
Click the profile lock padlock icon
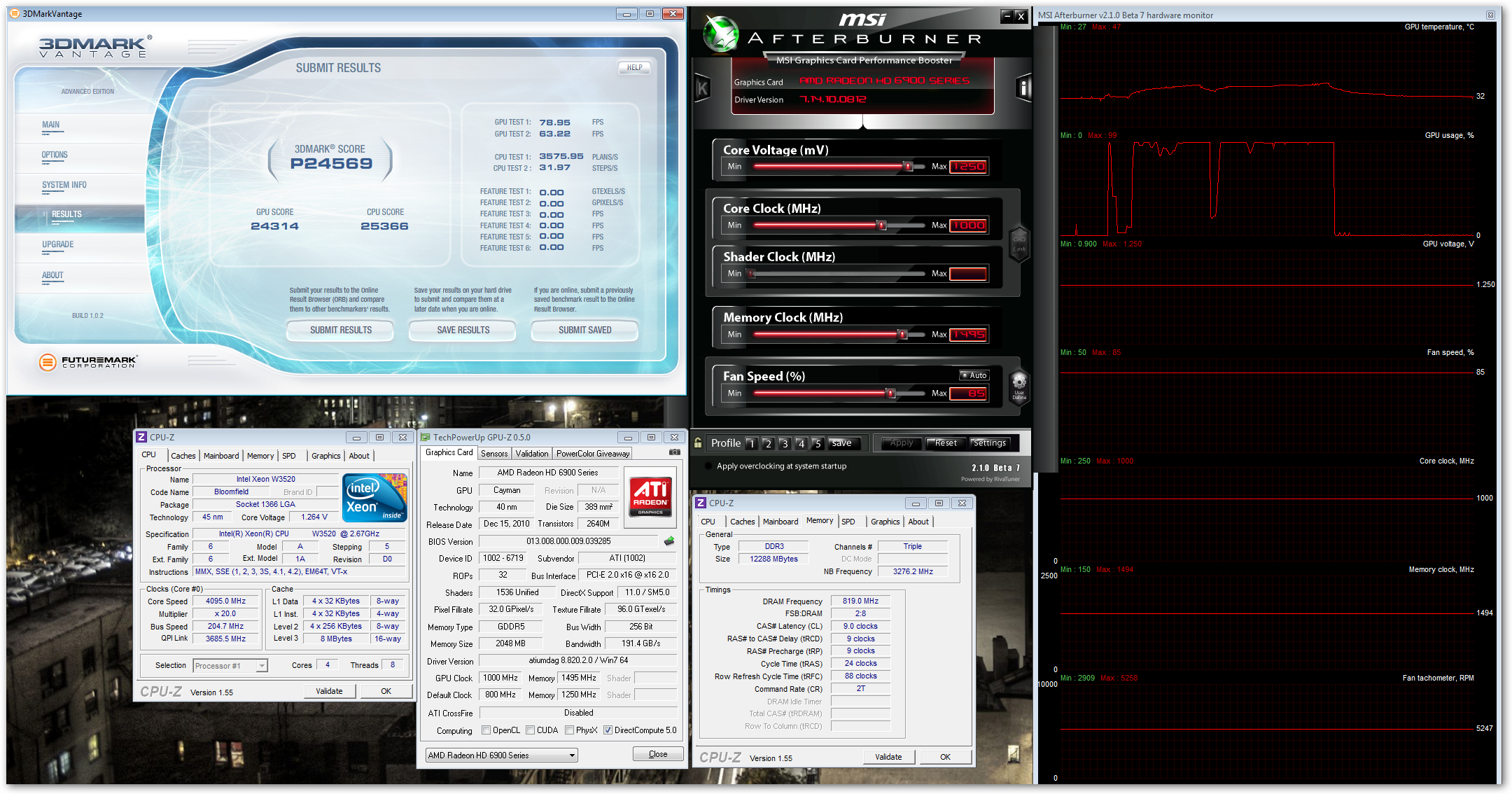[x=698, y=443]
